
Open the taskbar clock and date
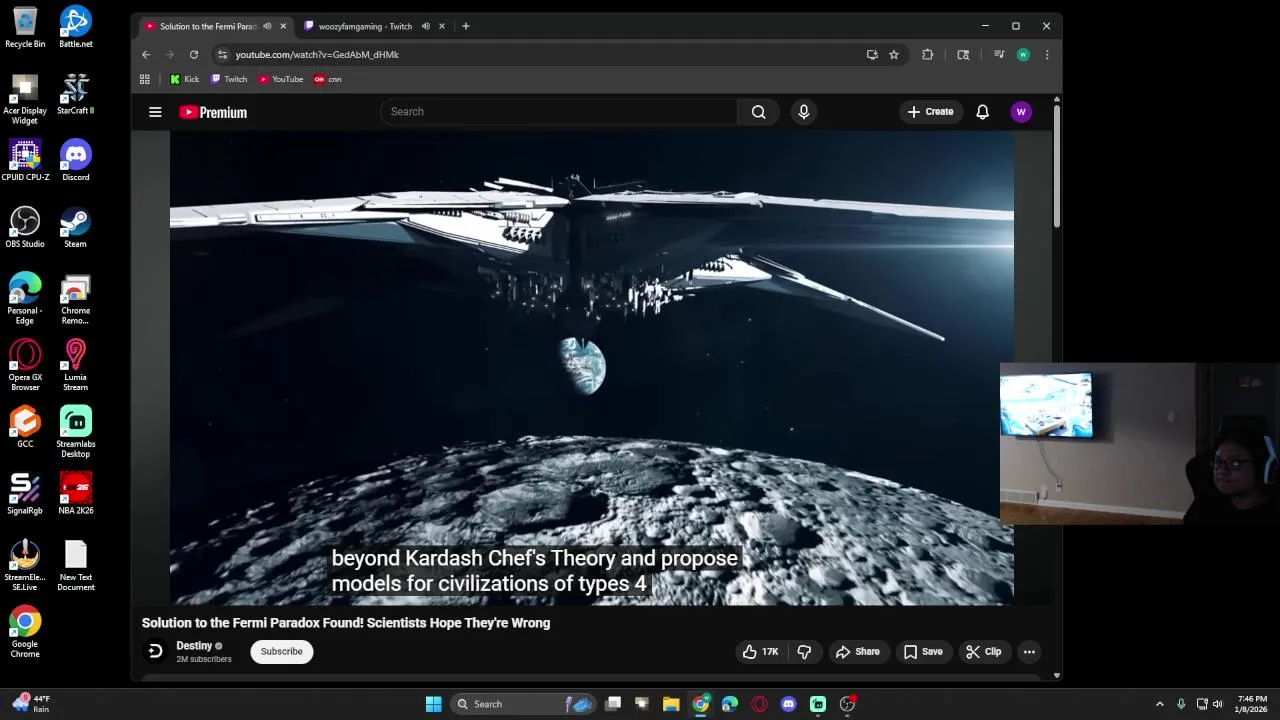(x=1252, y=704)
